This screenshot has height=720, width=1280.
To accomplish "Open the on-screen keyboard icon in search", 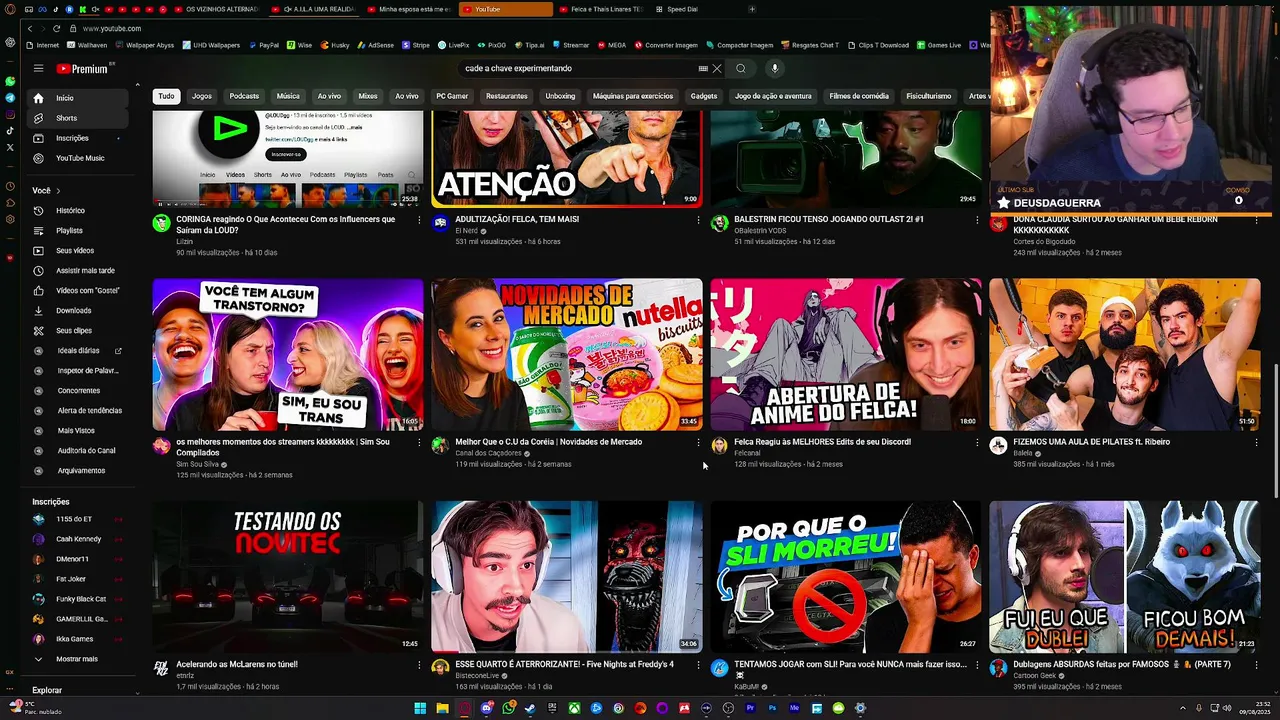I will 703,68.
